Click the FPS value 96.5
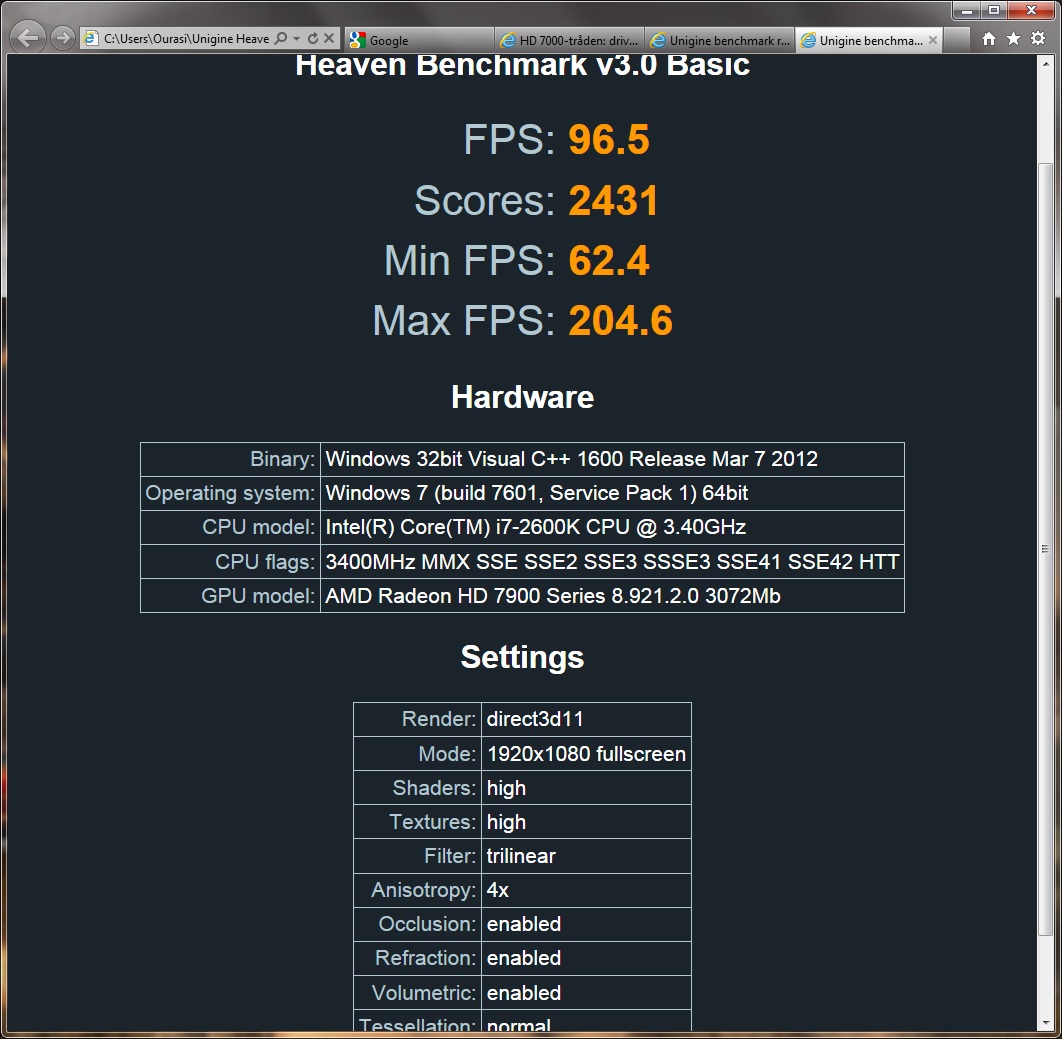This screenshot has width=1062, height=1039. tap(608, 140)
